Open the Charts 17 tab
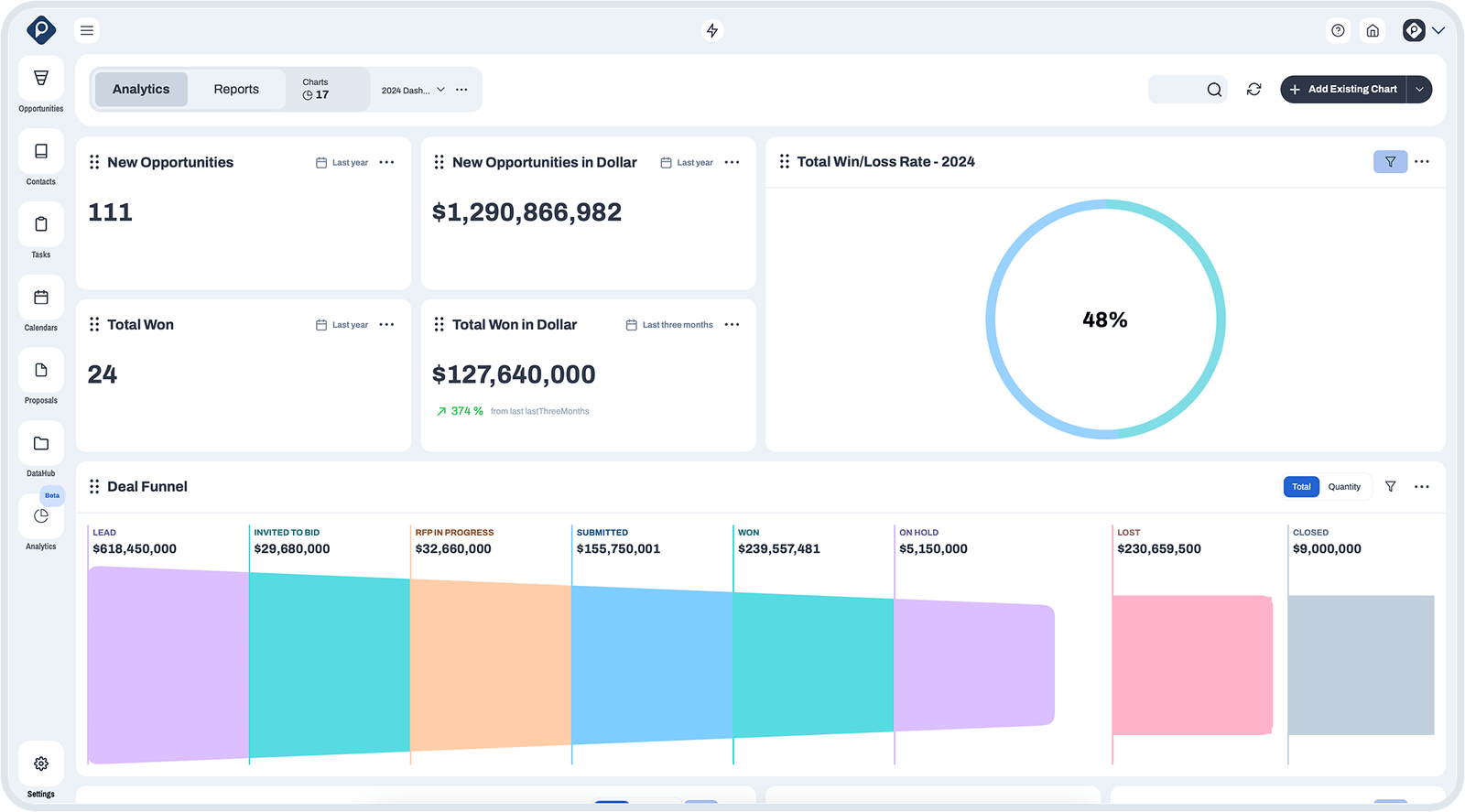 [x=327, y=89]
